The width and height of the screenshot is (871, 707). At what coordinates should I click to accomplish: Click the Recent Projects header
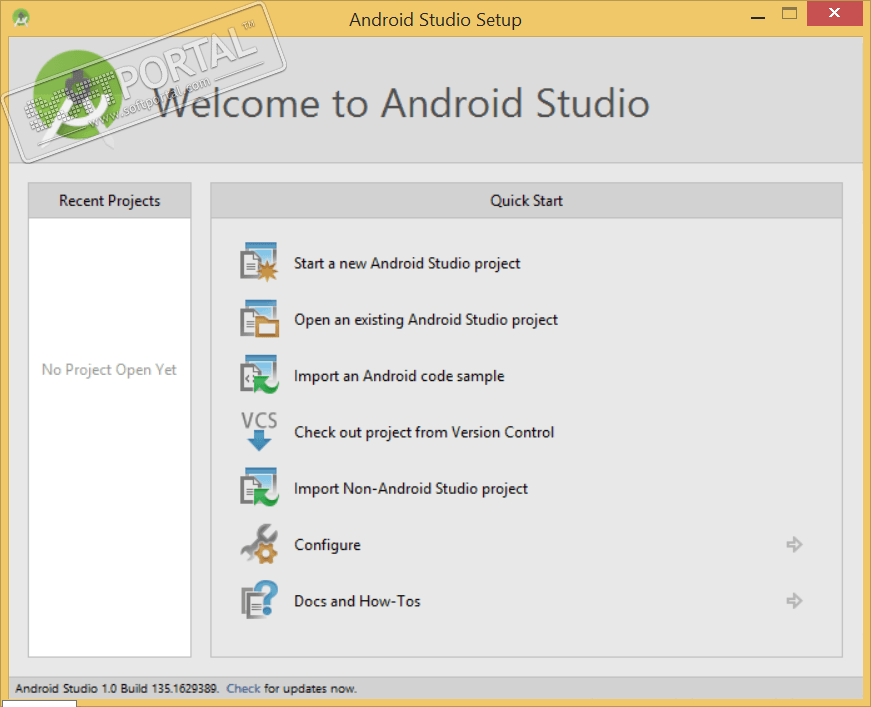[109, 200]
